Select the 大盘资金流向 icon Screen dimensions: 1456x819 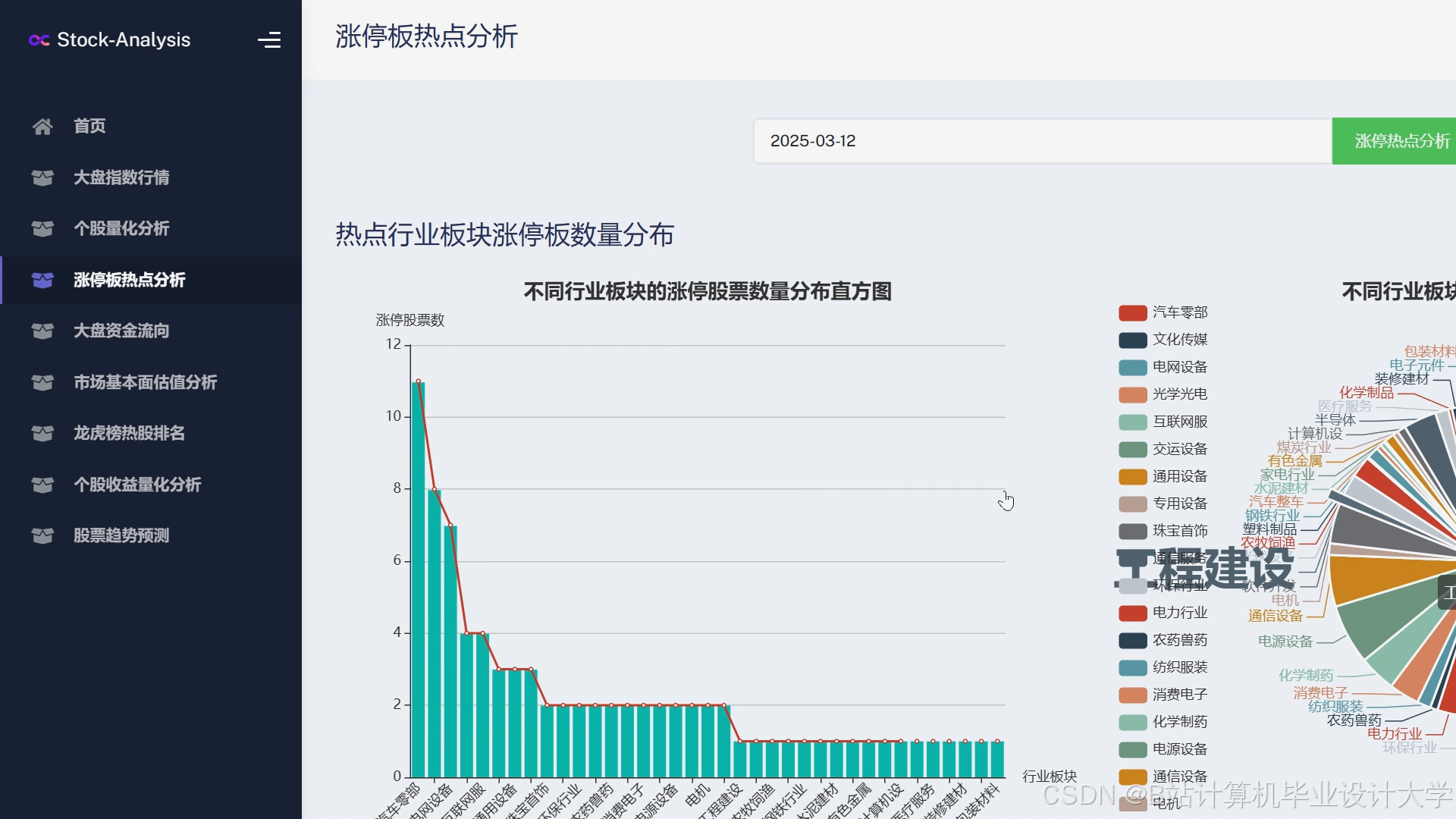click(42, 331)
